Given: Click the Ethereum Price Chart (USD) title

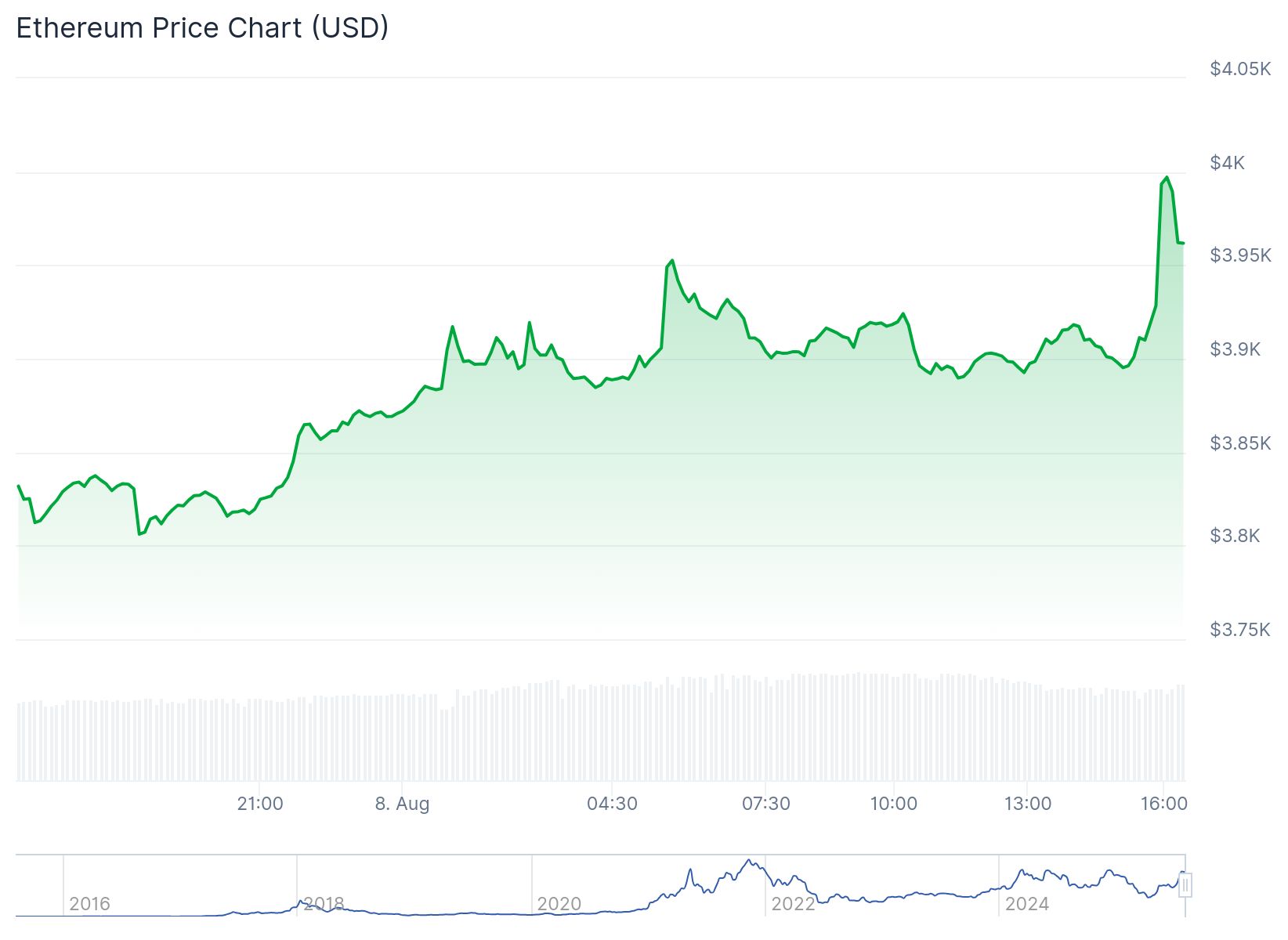Looking at the screenshot, I should 202,28.
